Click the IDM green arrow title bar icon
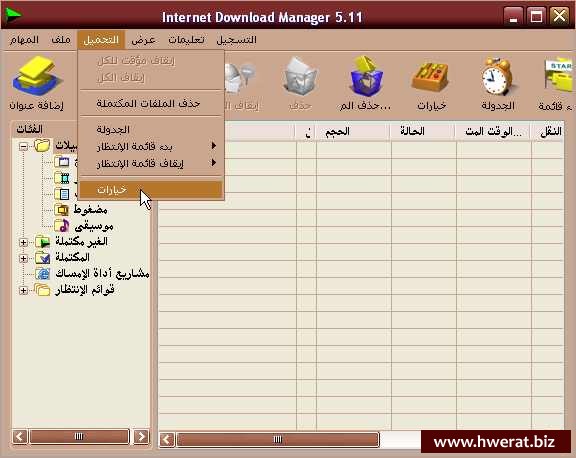576x458 pixels. tap(13, 15)
